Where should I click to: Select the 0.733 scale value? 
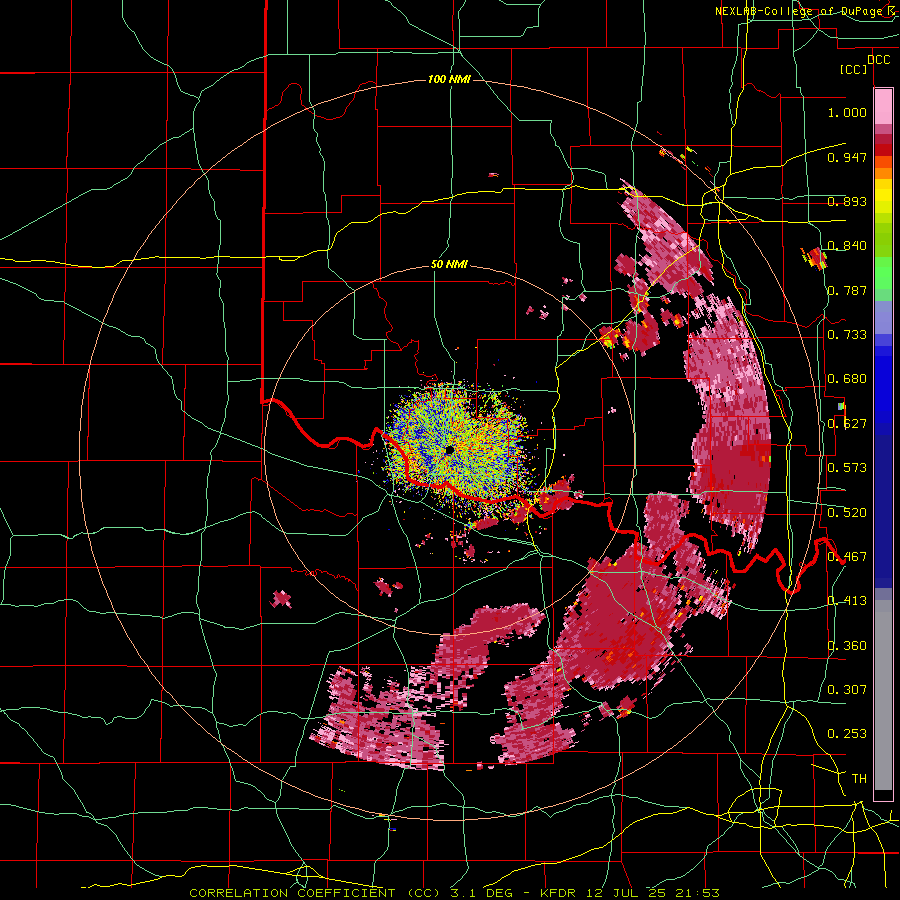(x=847, y=335)
